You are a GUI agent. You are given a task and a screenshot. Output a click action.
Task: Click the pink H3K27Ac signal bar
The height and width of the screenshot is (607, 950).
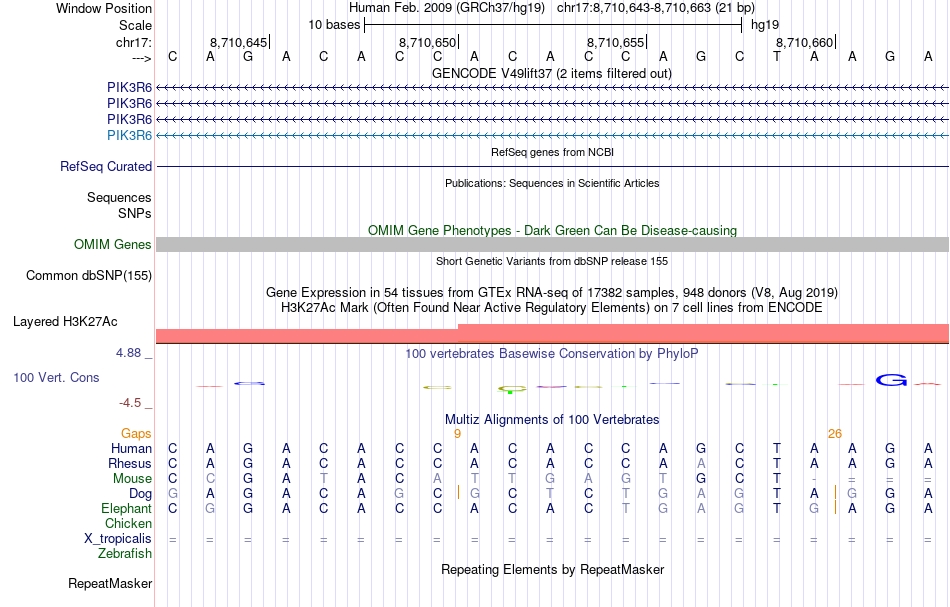point(552,333)
